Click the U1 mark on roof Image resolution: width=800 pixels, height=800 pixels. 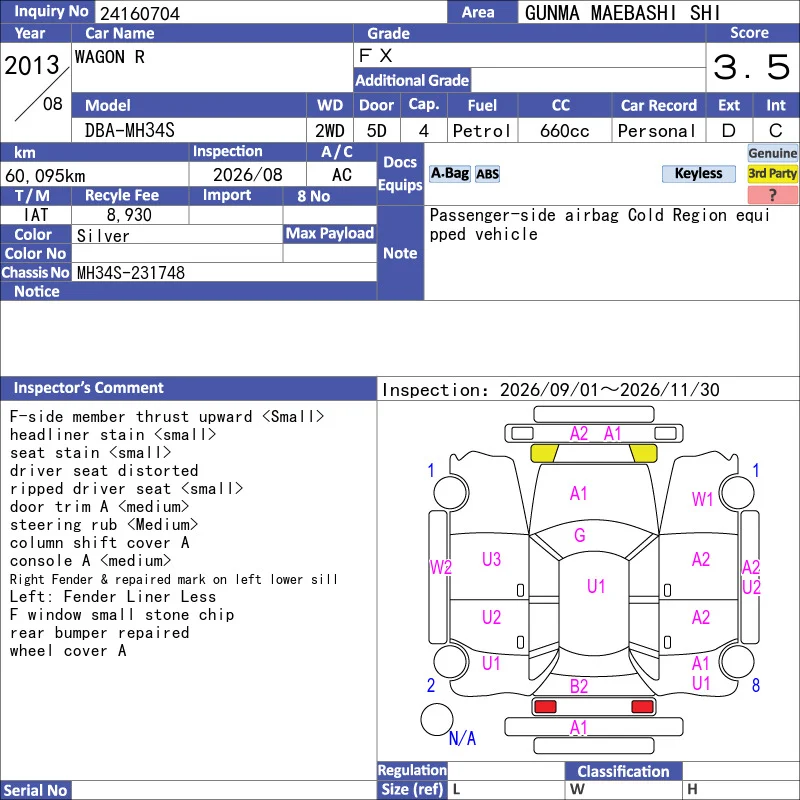tap(596, 586)
